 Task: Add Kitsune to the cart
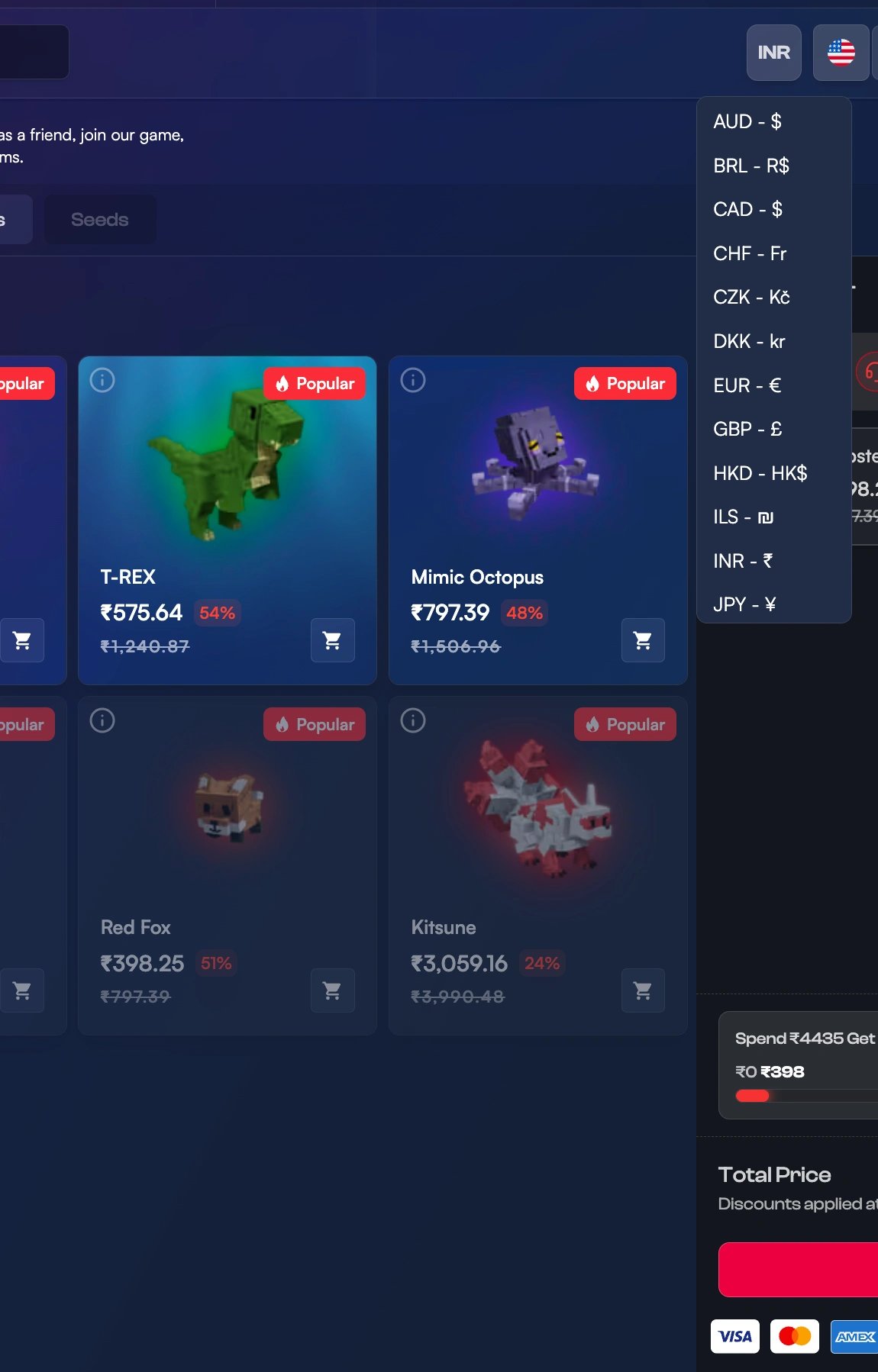[x=643, y=990]
